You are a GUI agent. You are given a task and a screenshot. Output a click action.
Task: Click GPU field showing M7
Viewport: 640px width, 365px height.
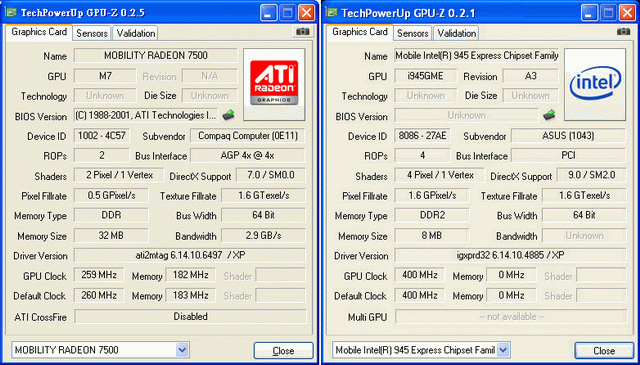click(105, 76)
